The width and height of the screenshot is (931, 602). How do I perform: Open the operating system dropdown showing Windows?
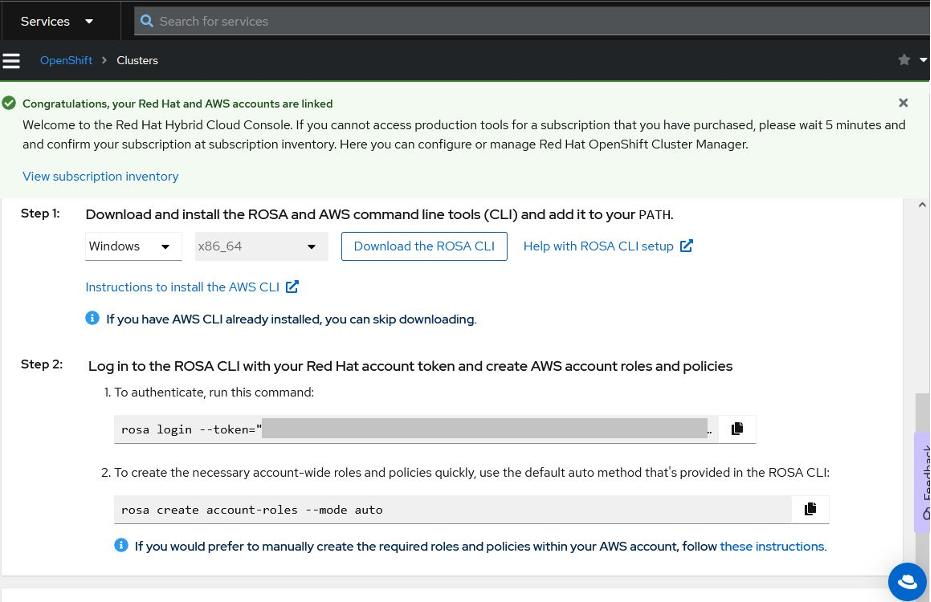tap(133, 245)
